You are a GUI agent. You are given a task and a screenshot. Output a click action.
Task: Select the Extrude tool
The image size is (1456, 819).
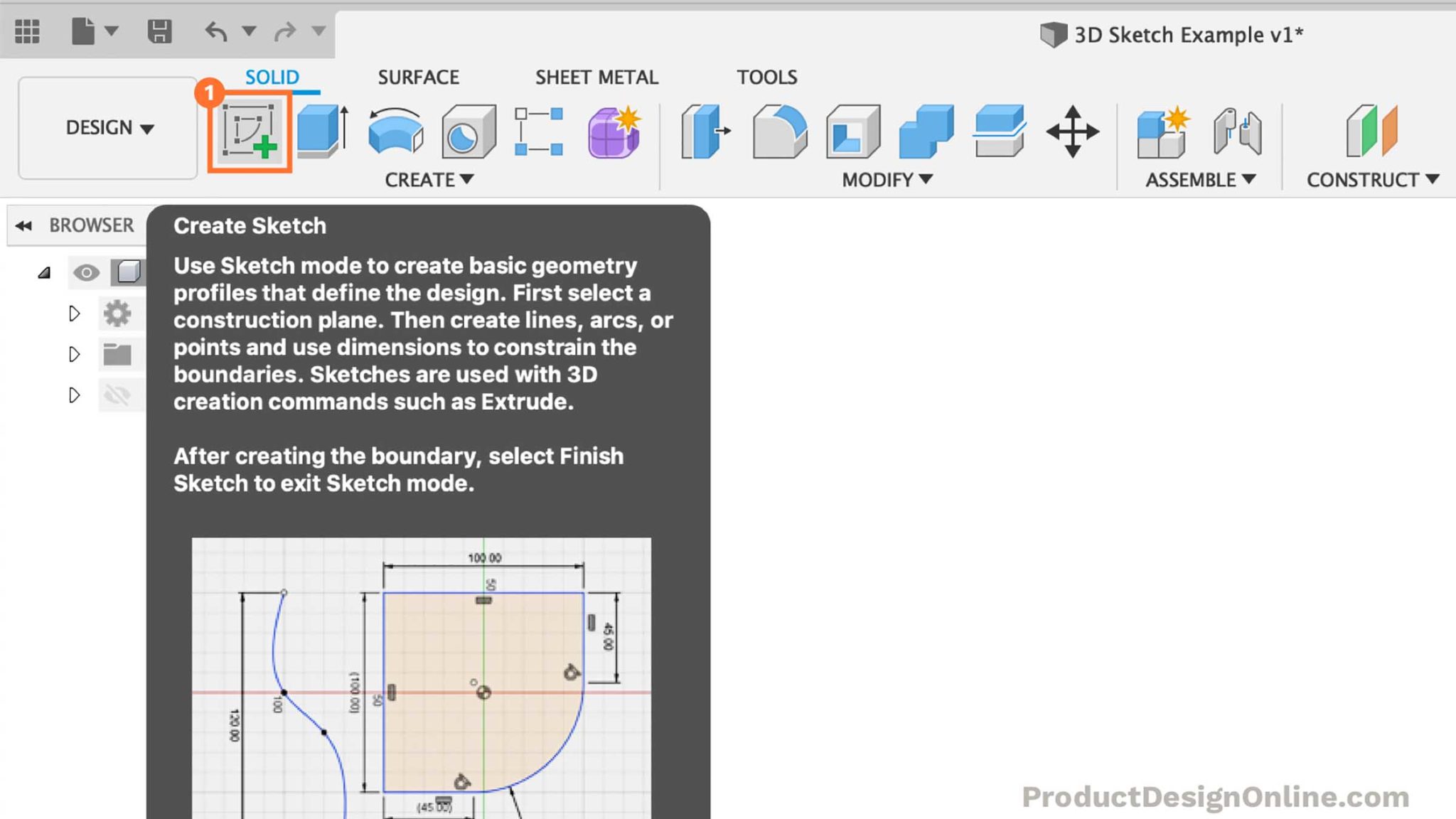pos(320,132)
